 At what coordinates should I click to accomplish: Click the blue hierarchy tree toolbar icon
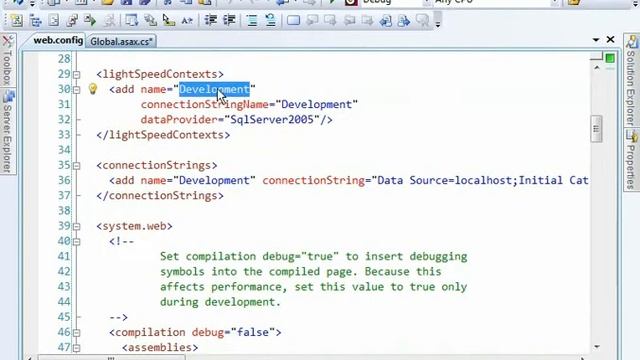coord(36,20)
